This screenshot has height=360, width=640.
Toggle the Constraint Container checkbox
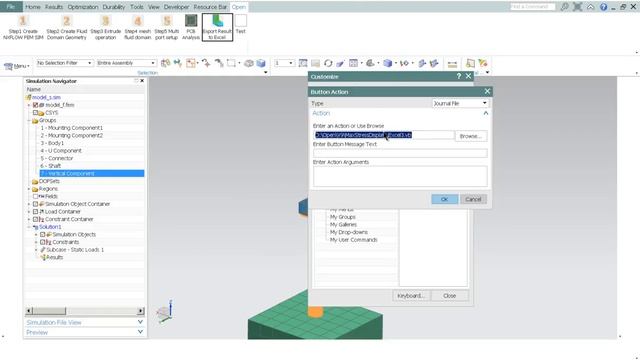click(36, 219)
